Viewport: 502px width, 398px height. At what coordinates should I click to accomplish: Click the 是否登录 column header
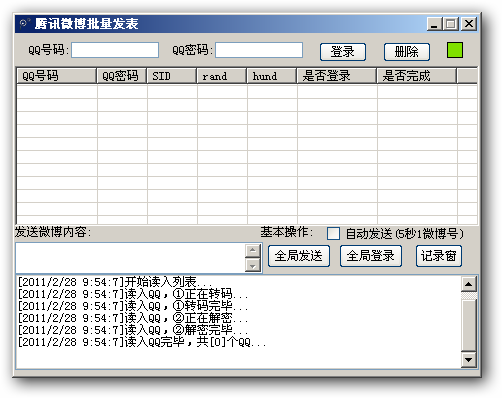click(x=337, y=76)
